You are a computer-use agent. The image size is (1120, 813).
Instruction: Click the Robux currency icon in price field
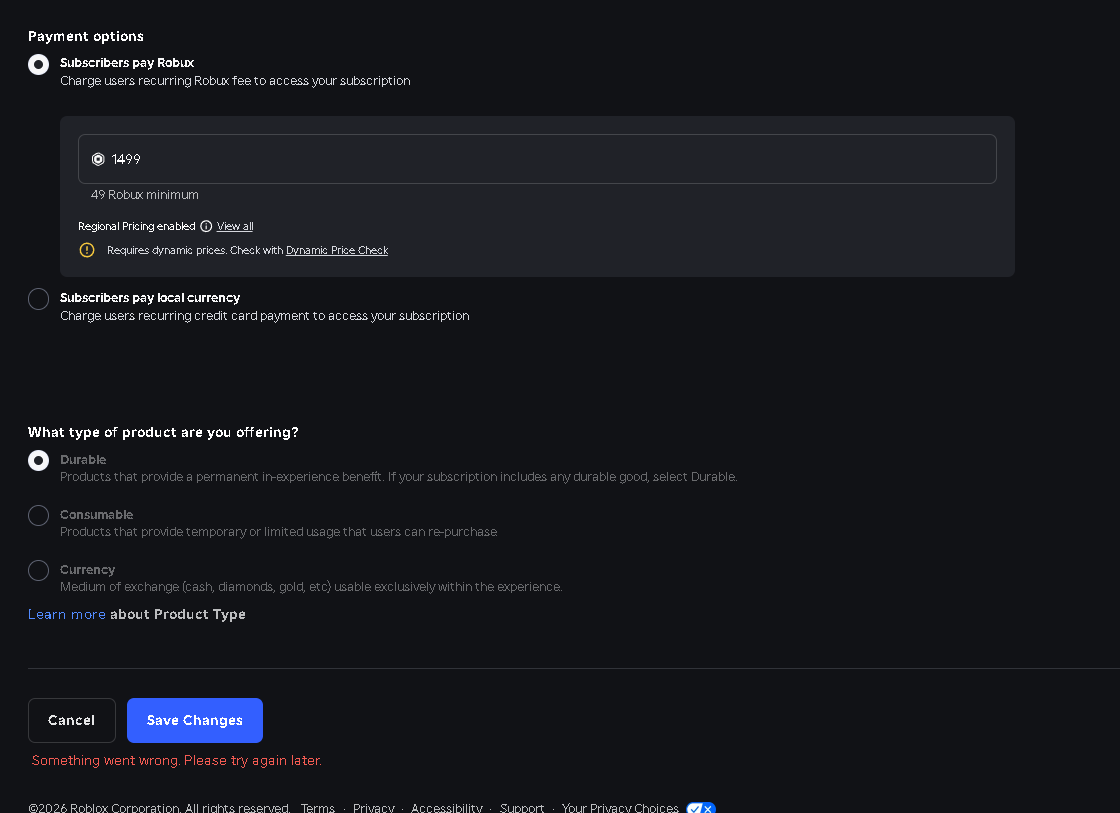[98, 159]
